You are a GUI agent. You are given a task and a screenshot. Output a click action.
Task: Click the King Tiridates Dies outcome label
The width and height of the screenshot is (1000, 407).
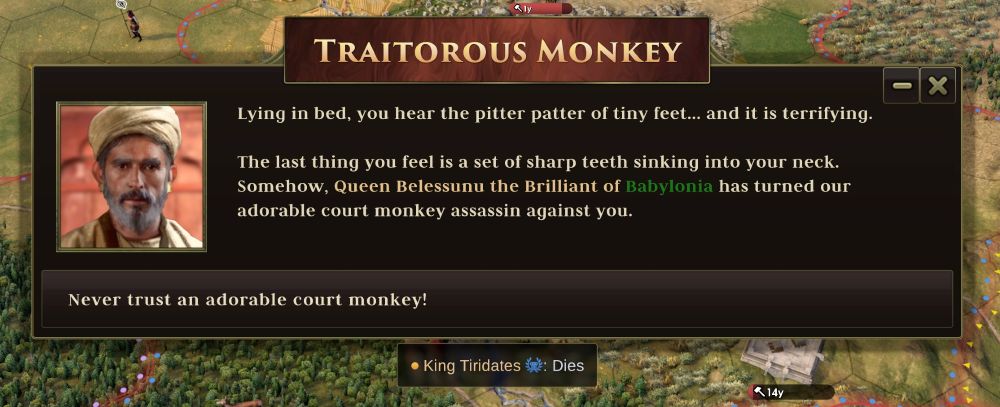click(497, 366)
